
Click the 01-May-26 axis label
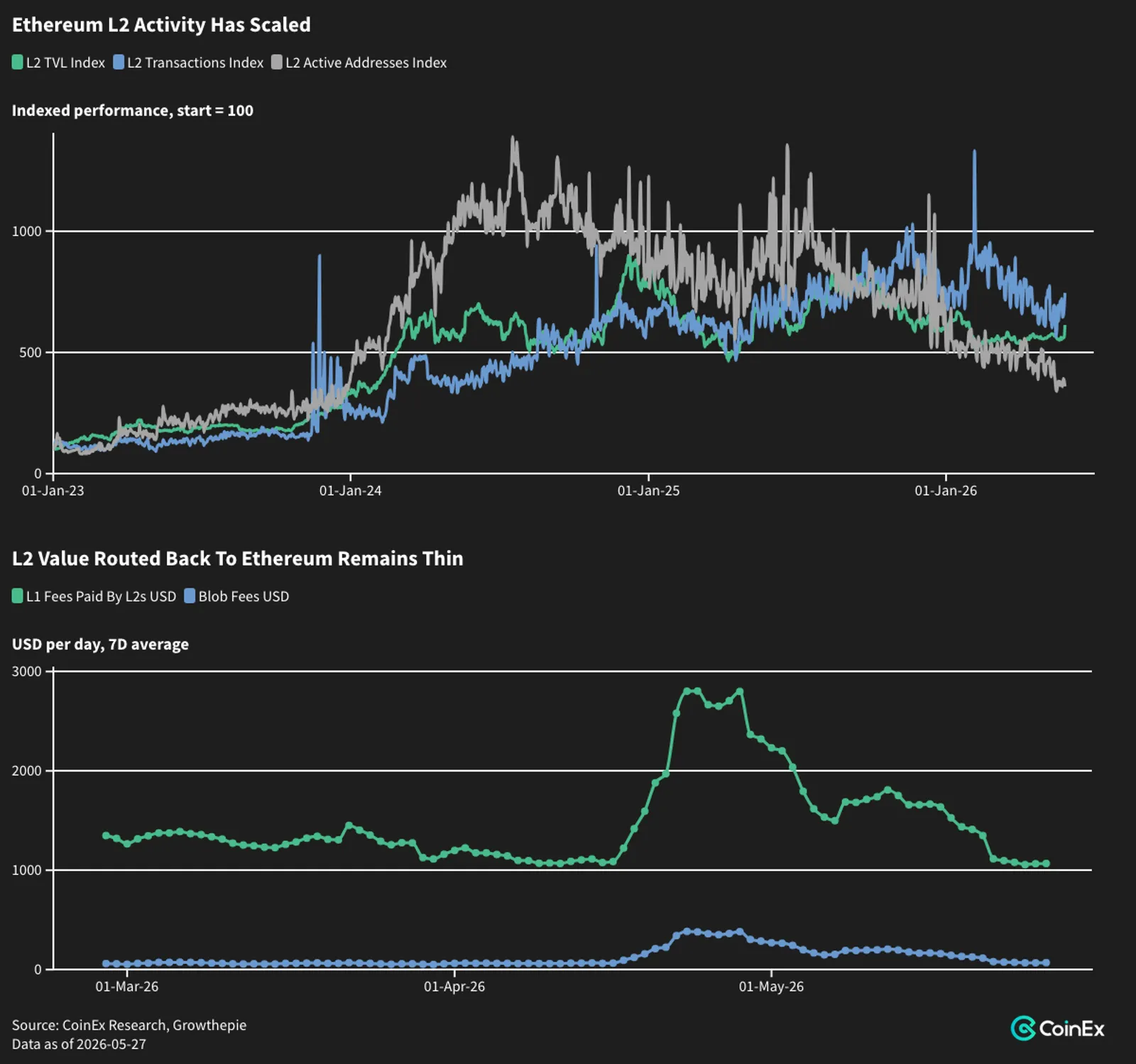coord(771,987)
